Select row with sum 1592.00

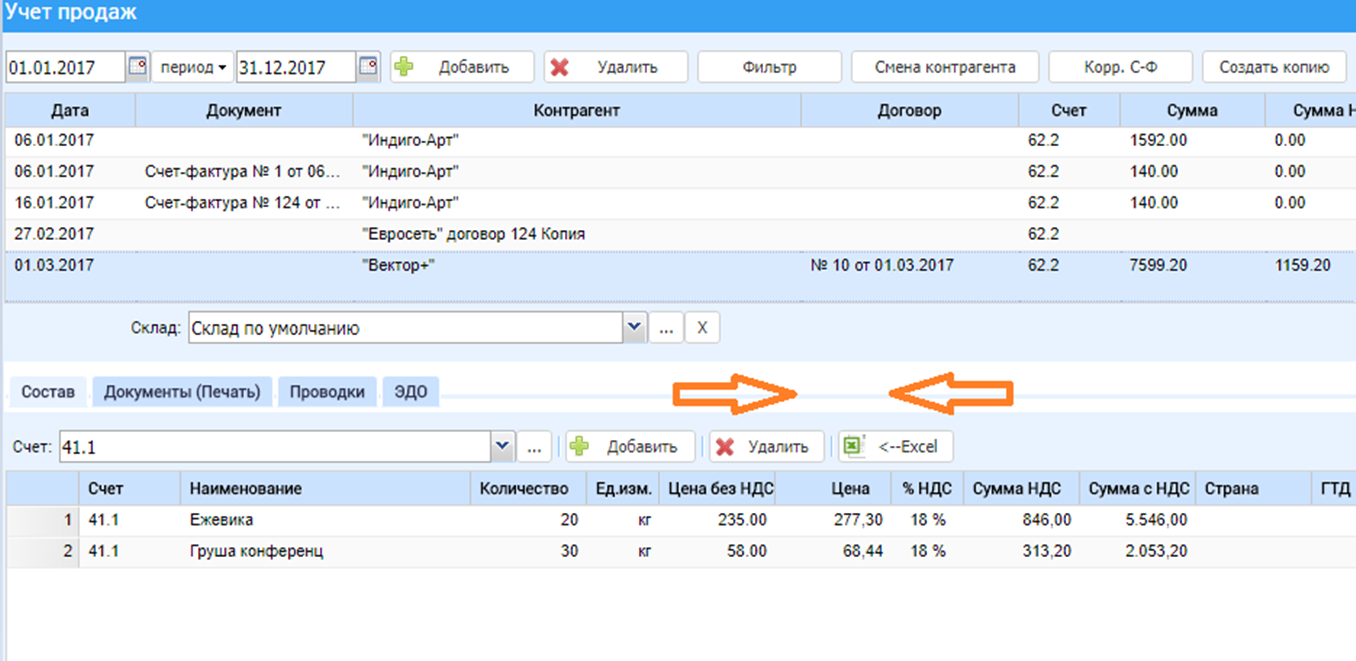point(680,141)
